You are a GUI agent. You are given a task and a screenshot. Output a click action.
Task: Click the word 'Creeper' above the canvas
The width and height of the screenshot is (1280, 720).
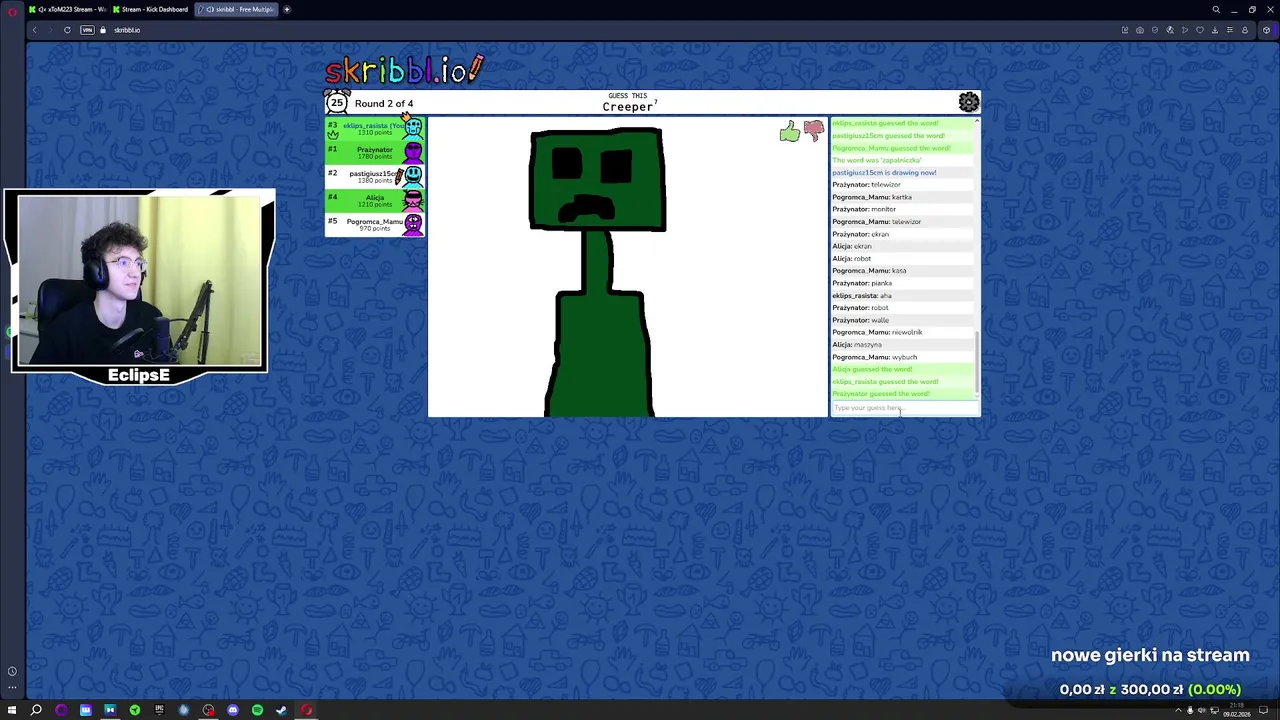click(x=627, y=107)
